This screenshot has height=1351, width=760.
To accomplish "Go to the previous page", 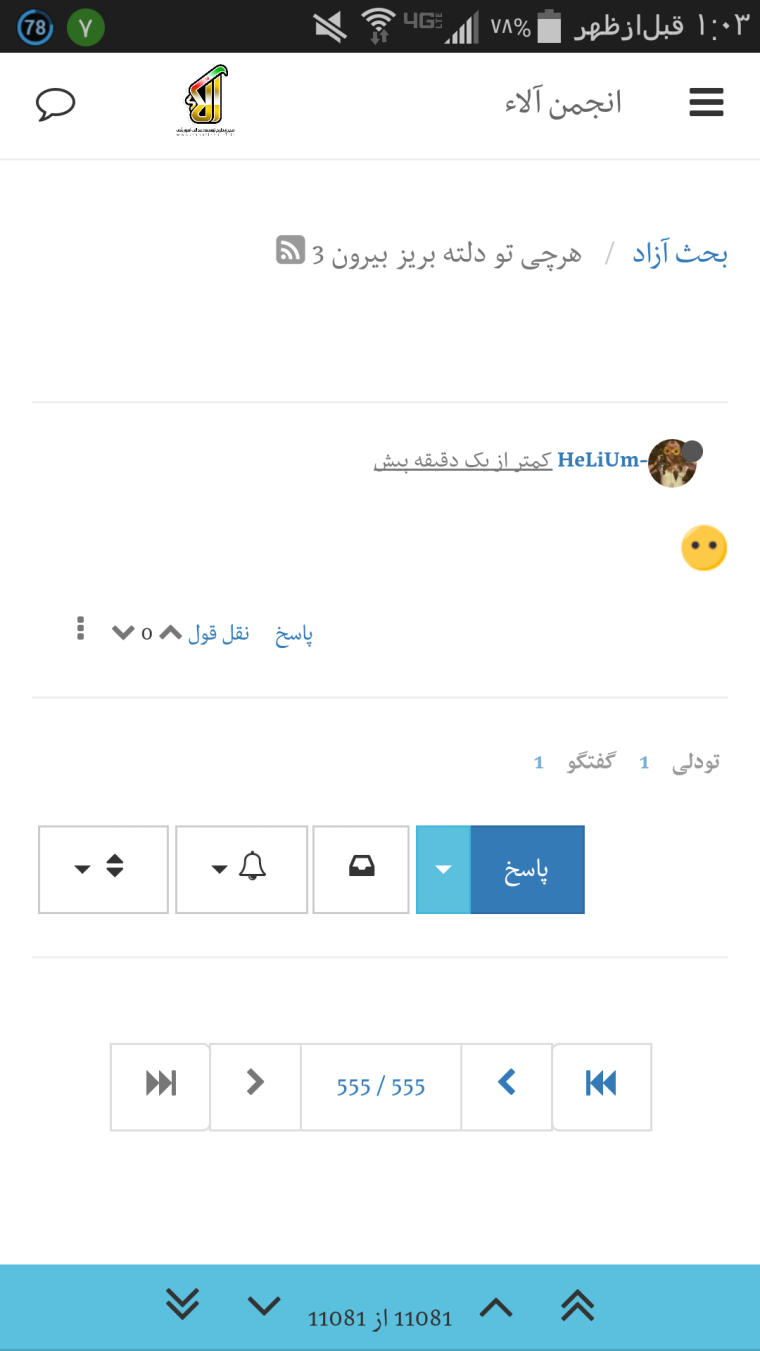I will 507,1085.
